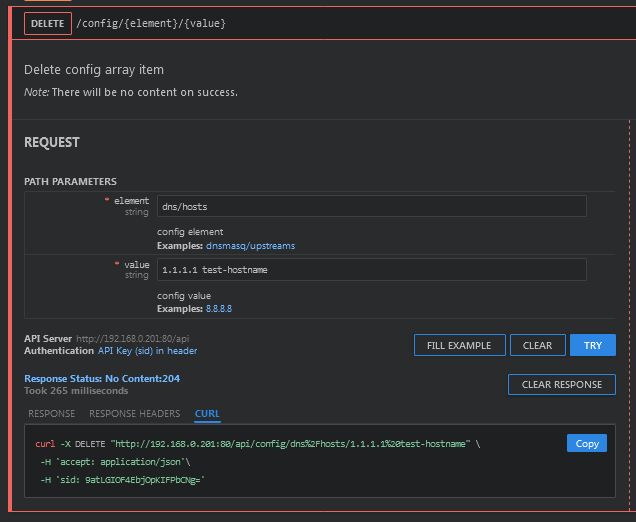Switch to the RESPONSE tab

point(51,413)
